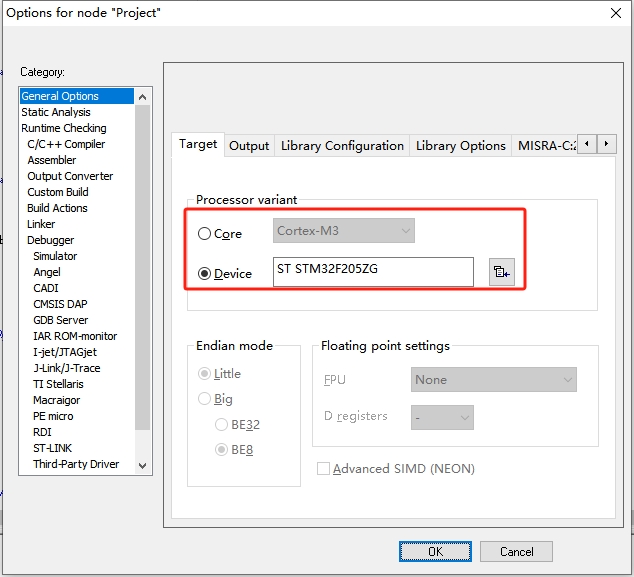This screenshot has width=634, height=577.
Task: Select the Device radio button
Action: click(x=204, y=274)
